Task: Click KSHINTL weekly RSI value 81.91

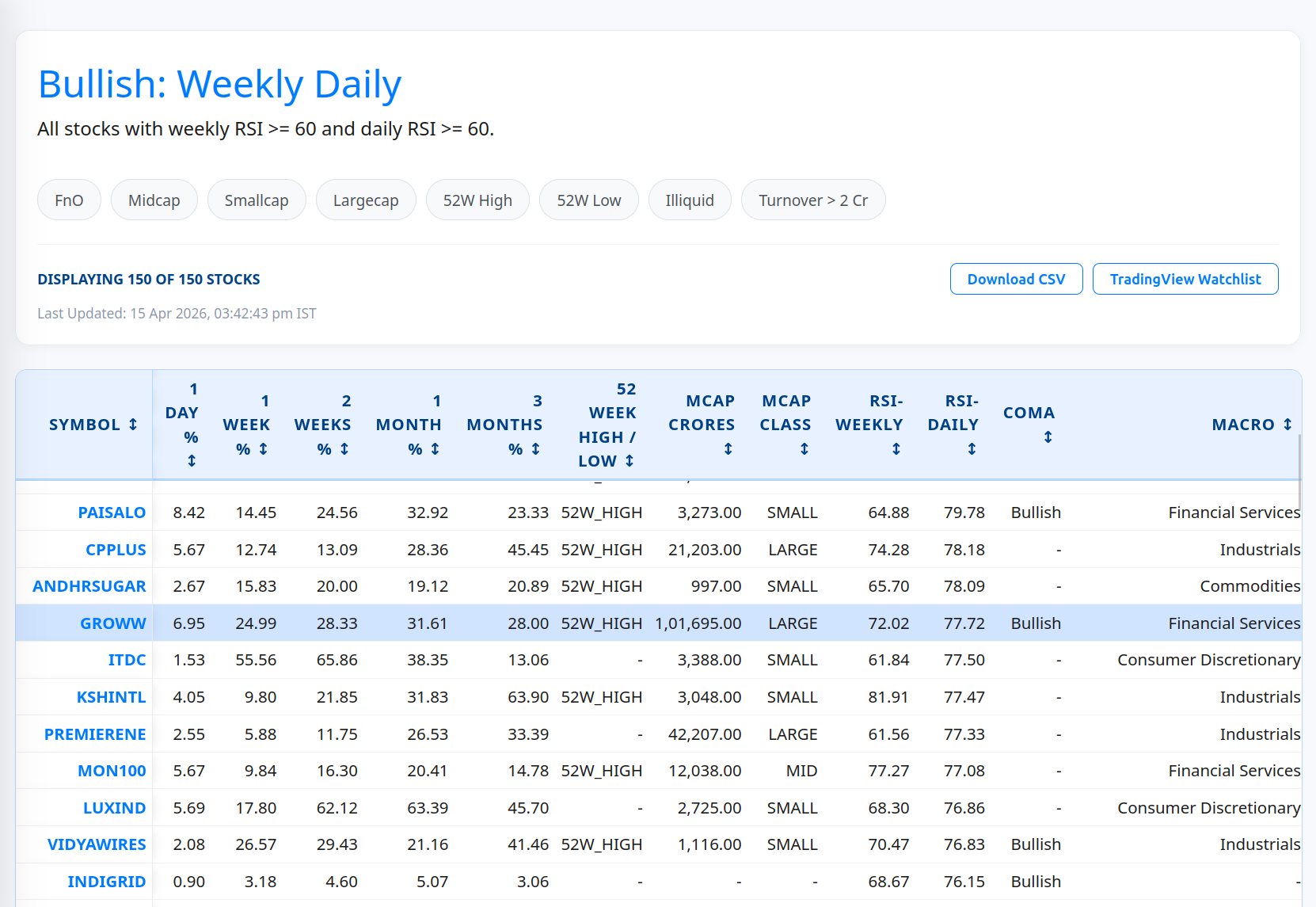Action: [x=888, y=697]
